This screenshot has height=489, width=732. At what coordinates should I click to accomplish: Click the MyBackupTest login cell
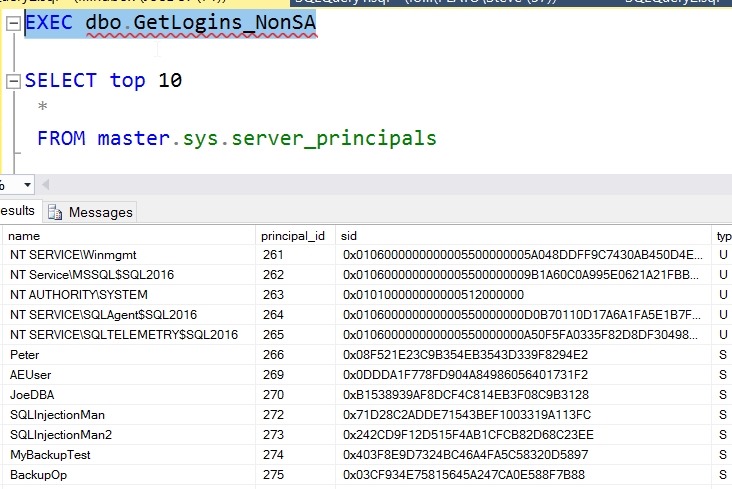click(x=50, y=455)
